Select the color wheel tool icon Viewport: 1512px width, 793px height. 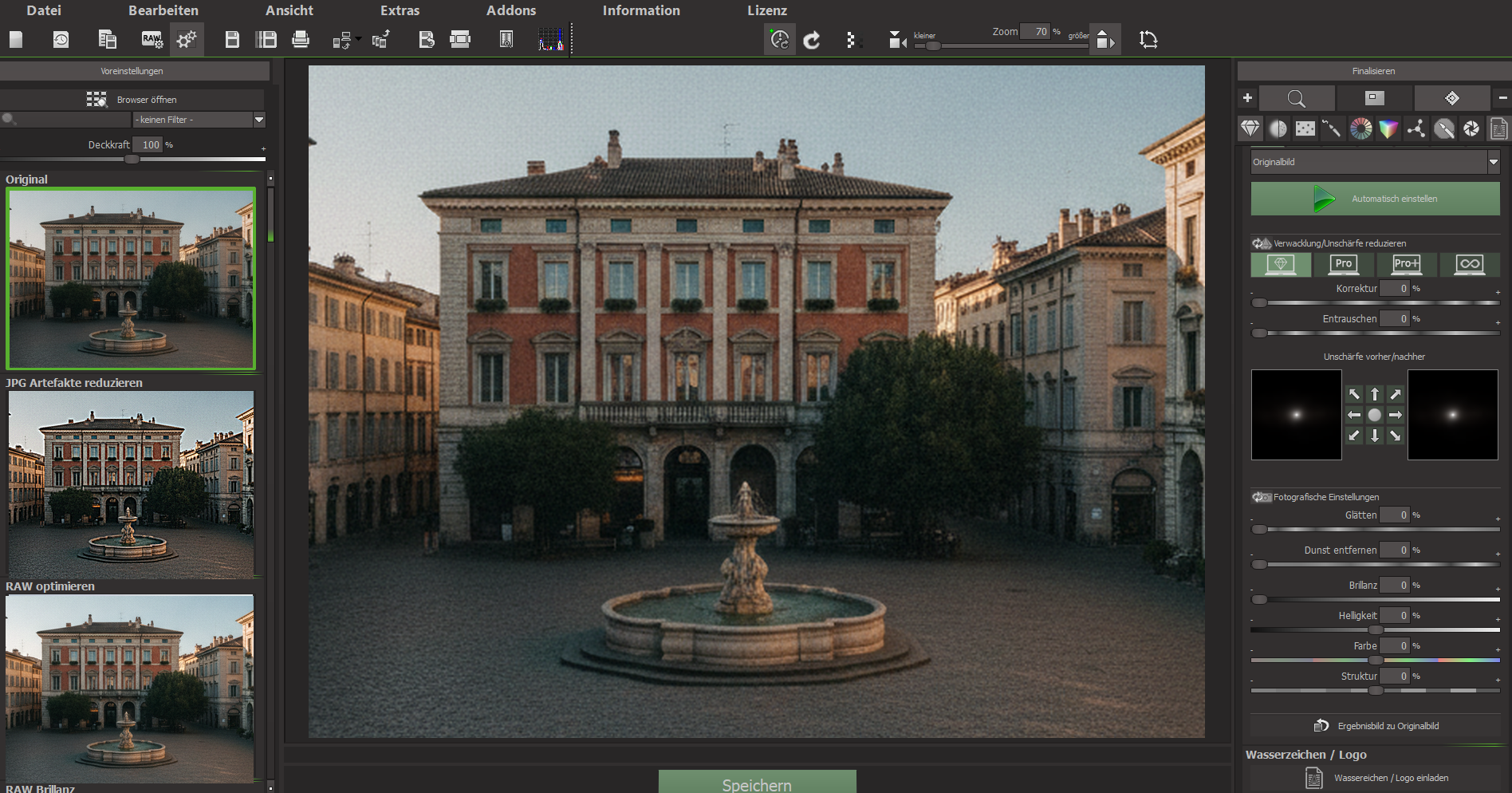(x=1361, y=128)
